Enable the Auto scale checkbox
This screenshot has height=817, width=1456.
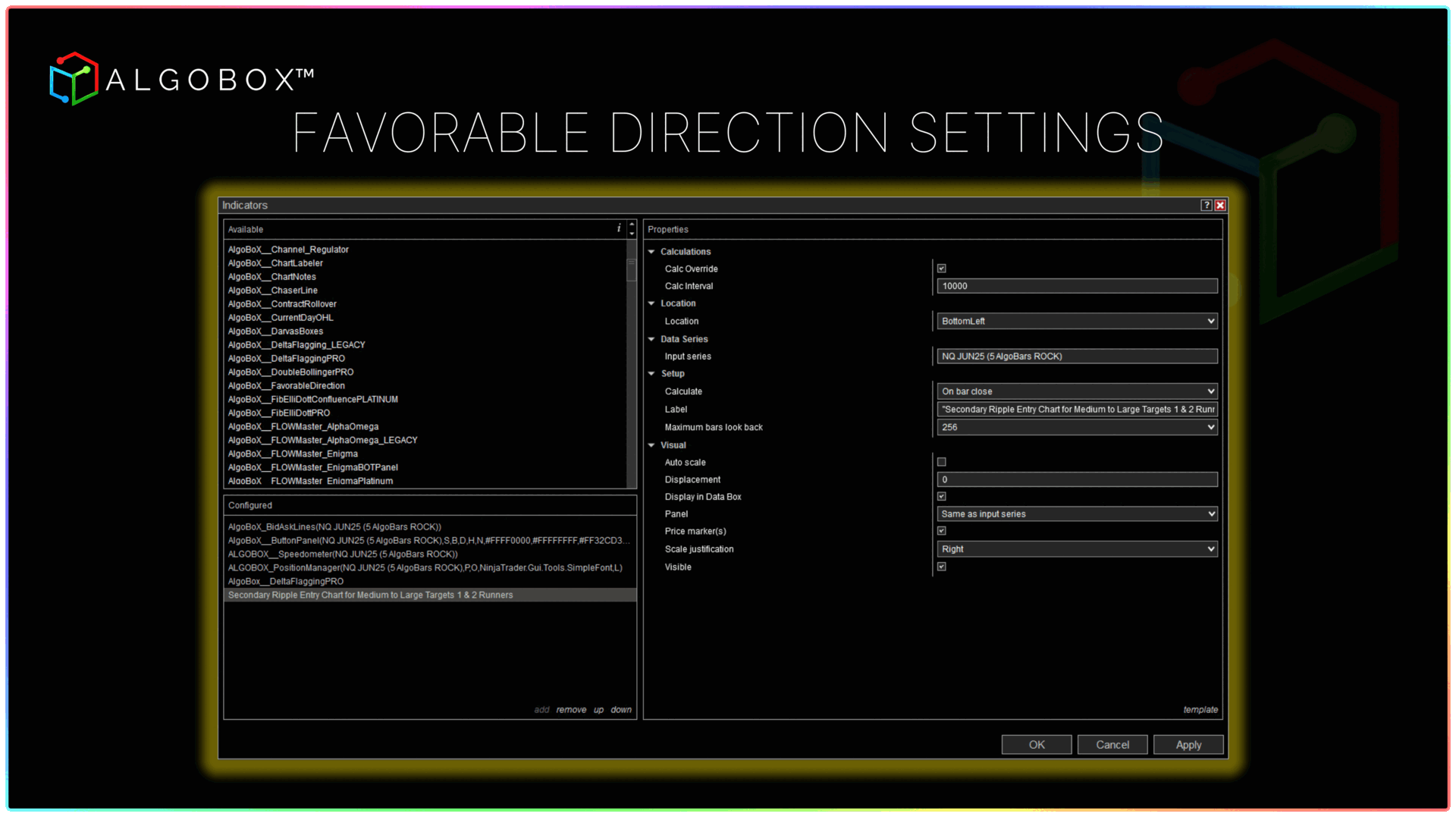[942, 462]
